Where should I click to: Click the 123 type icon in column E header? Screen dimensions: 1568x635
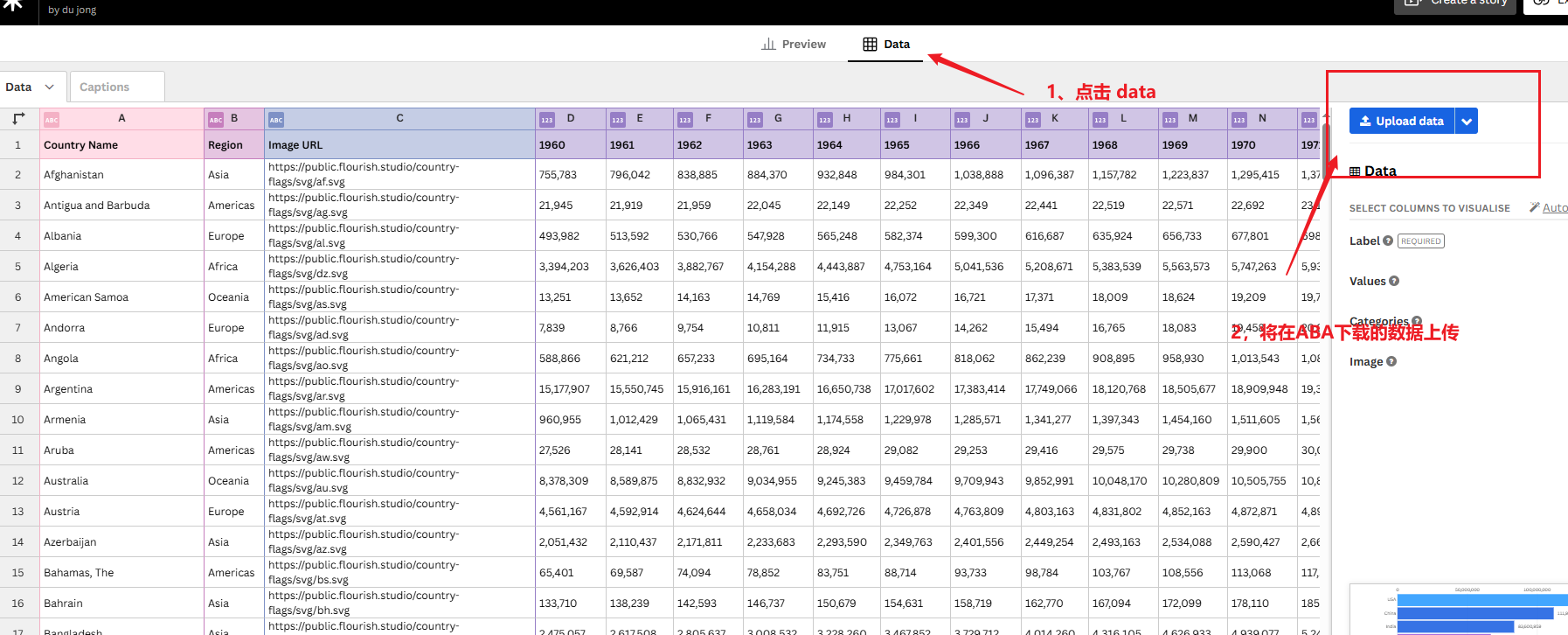coord(618,120)
